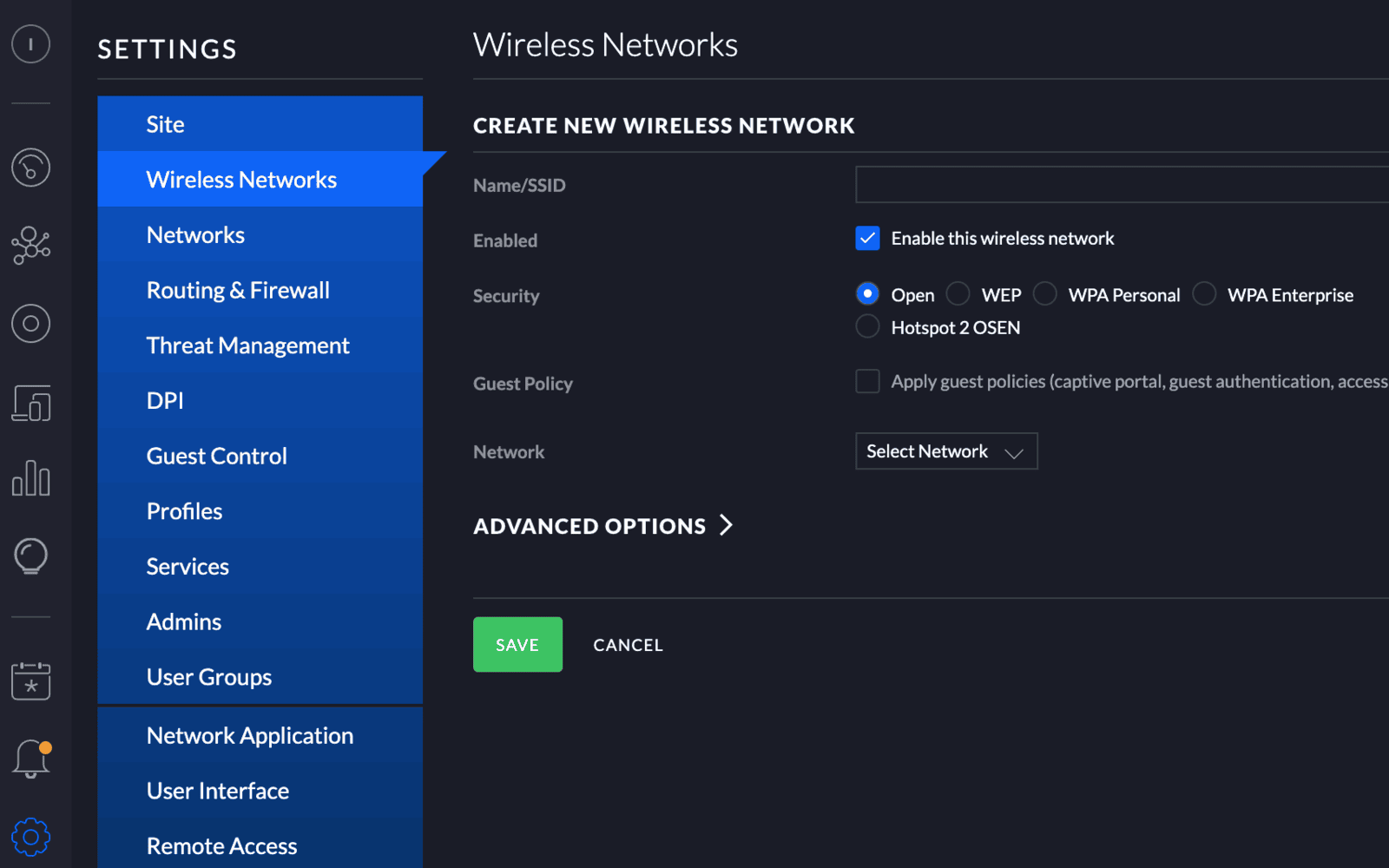Open the Insights lightbulb icon
Image resolution: width=1389 pixels, height=868 pixels.
(30, 556)
